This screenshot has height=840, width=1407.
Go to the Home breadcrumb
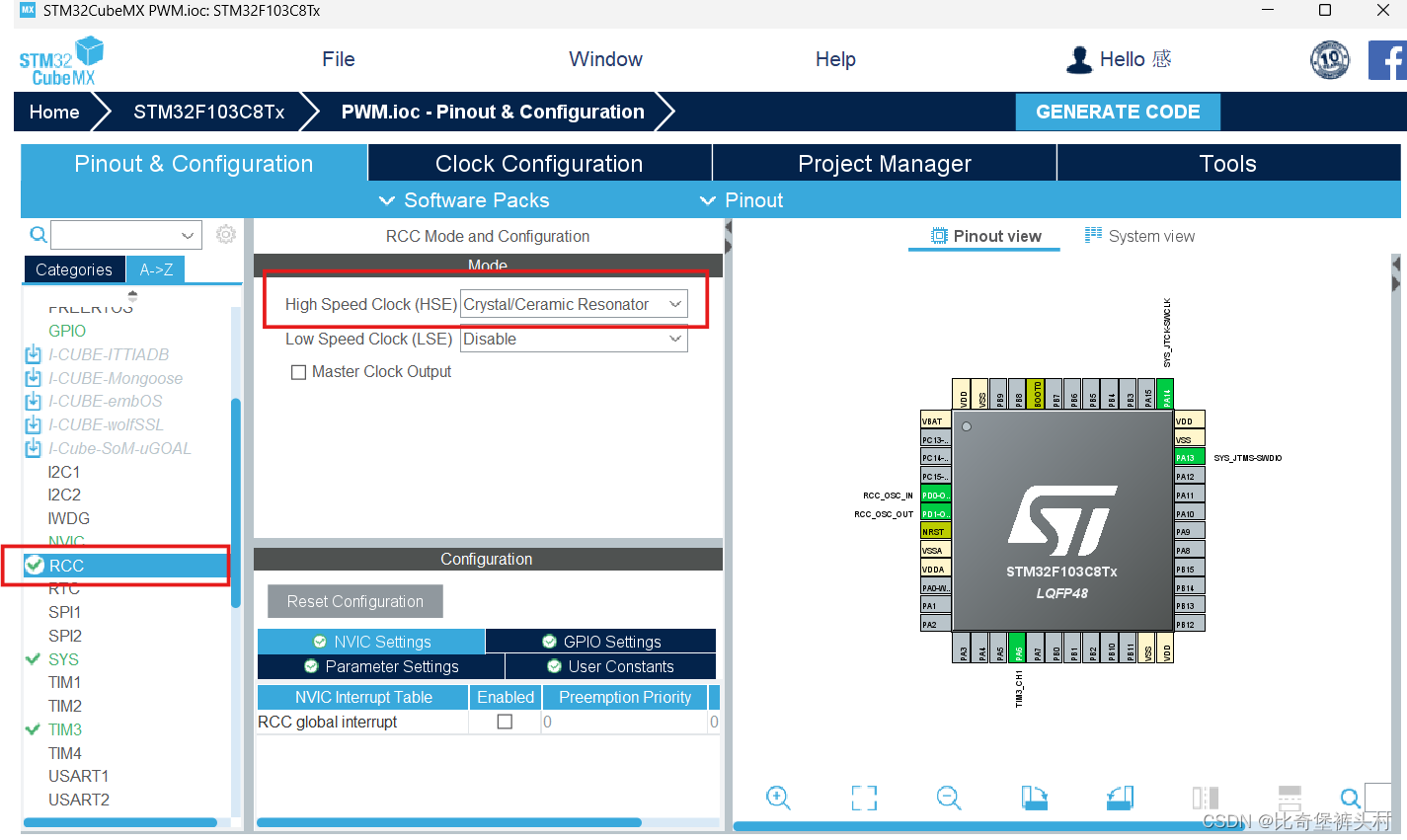tap(54, 112)
